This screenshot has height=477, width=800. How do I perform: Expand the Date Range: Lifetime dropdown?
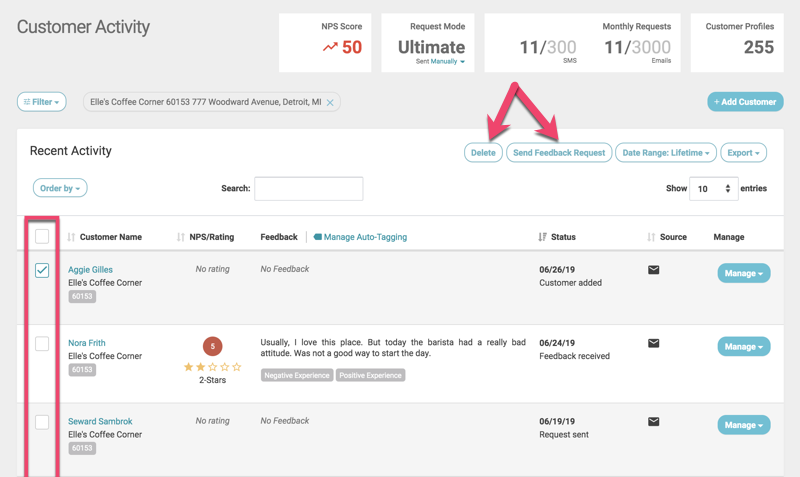click(665, 153)
